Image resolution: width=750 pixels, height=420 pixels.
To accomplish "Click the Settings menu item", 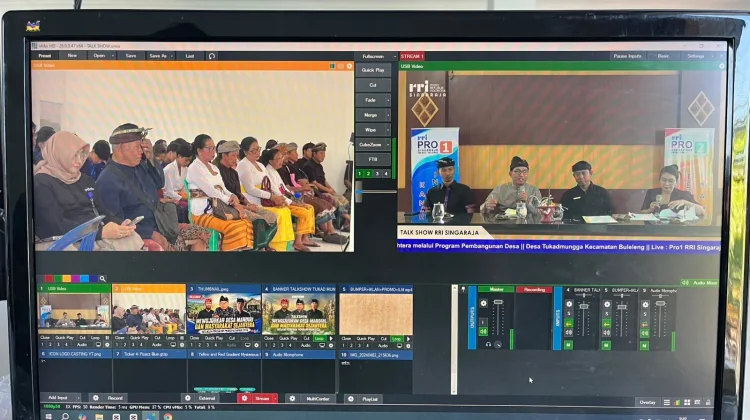I will (696, 56).
